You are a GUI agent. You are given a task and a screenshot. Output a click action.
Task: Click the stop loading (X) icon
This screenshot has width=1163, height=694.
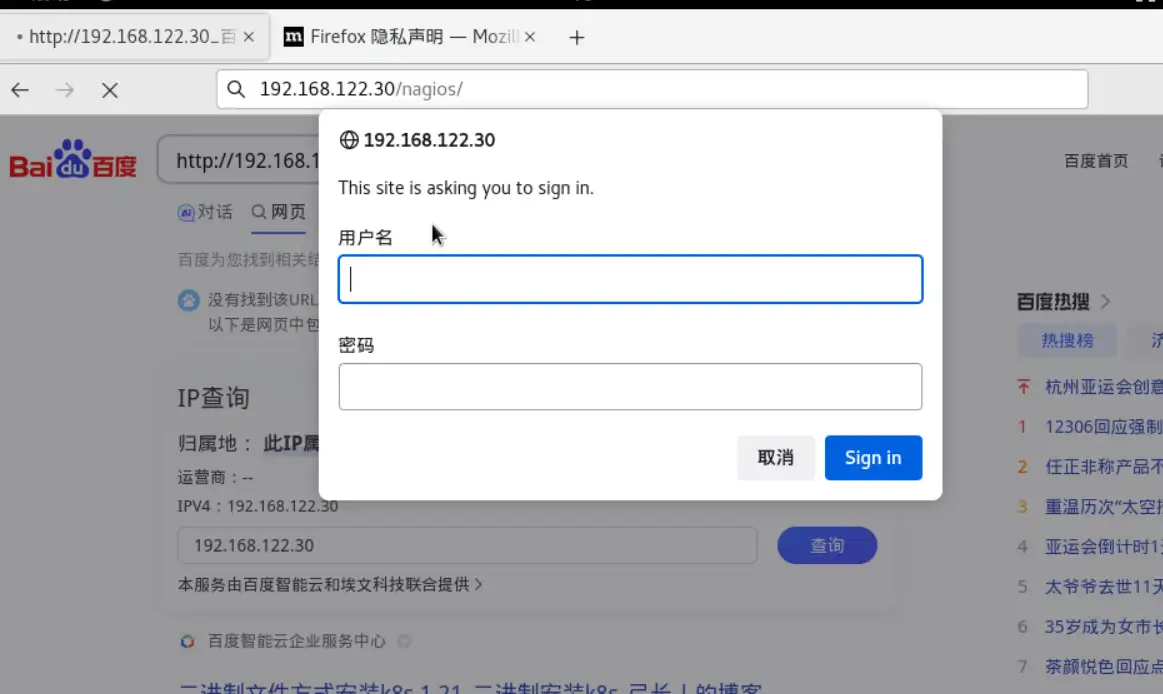click(x=108, y=89)
